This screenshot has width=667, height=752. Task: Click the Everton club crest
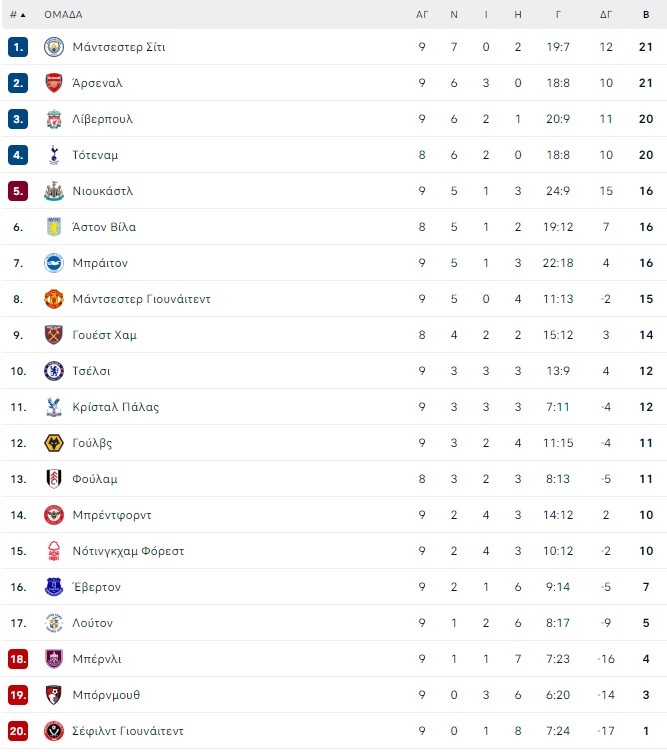pos(54,587)
